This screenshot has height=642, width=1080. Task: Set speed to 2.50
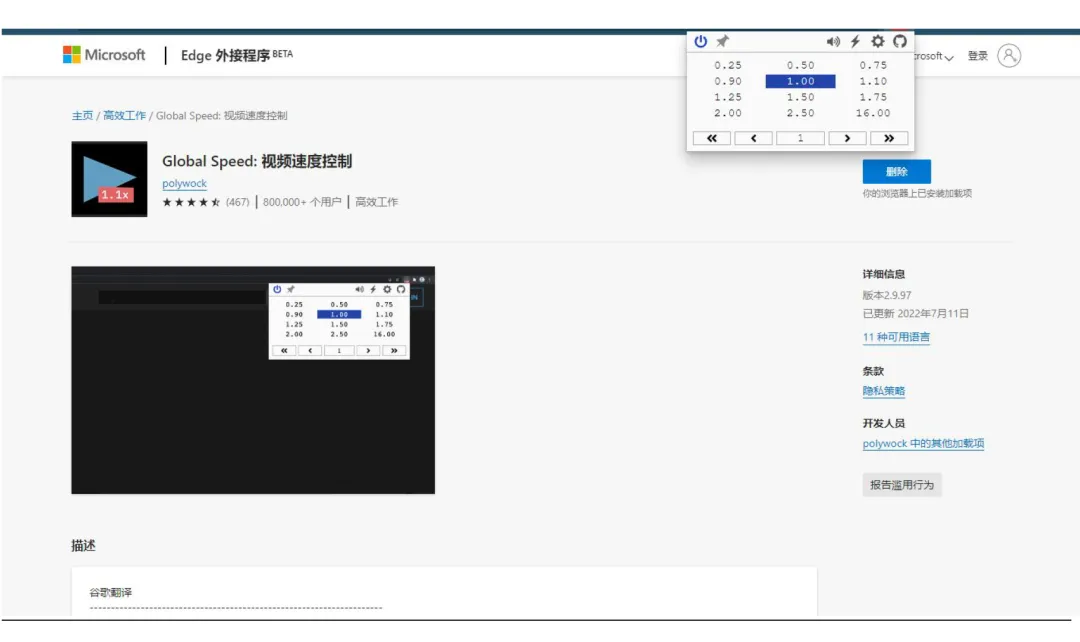click(x=800, y=113)
